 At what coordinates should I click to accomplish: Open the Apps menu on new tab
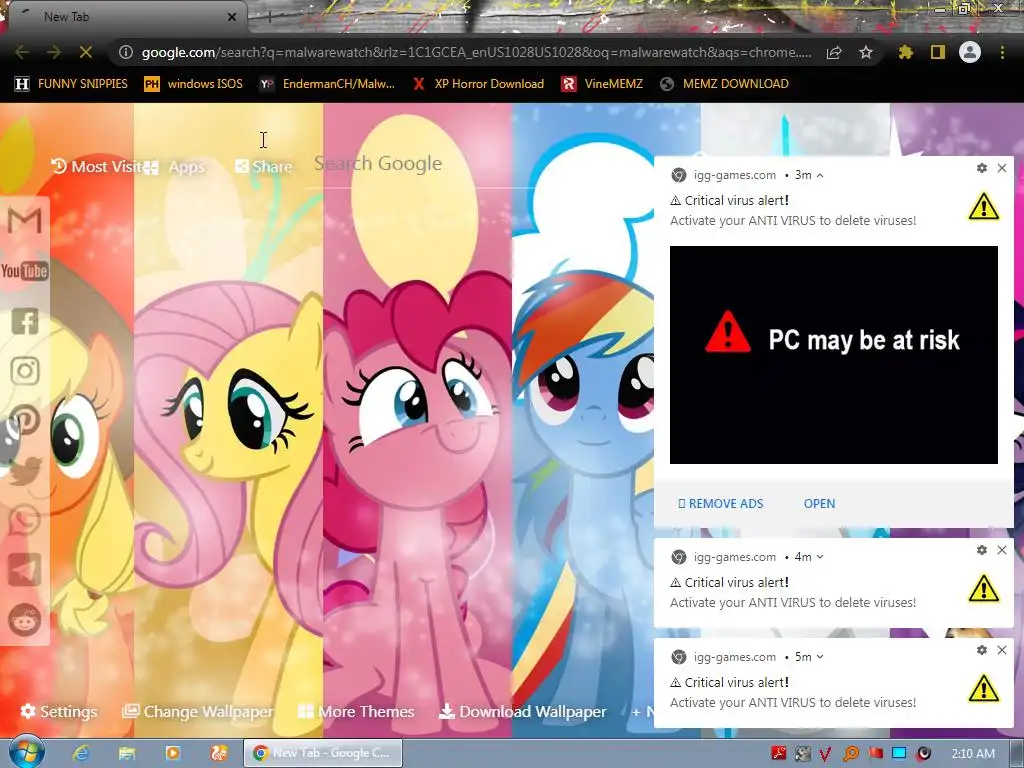[174, 167]
